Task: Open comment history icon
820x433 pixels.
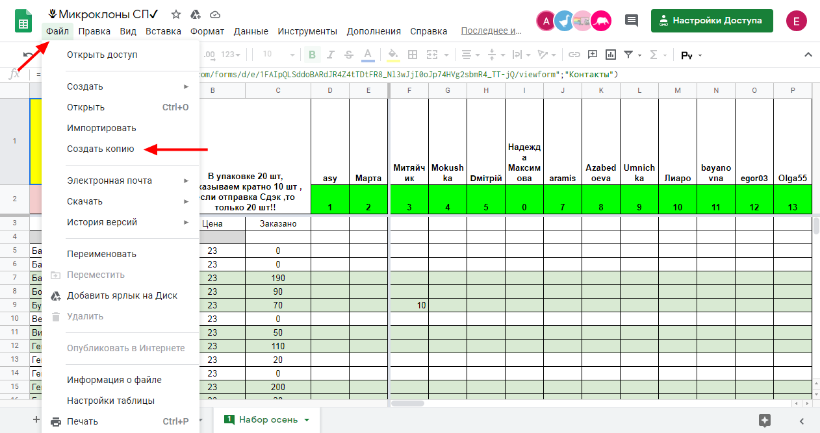Action: [x=631, y=20]
